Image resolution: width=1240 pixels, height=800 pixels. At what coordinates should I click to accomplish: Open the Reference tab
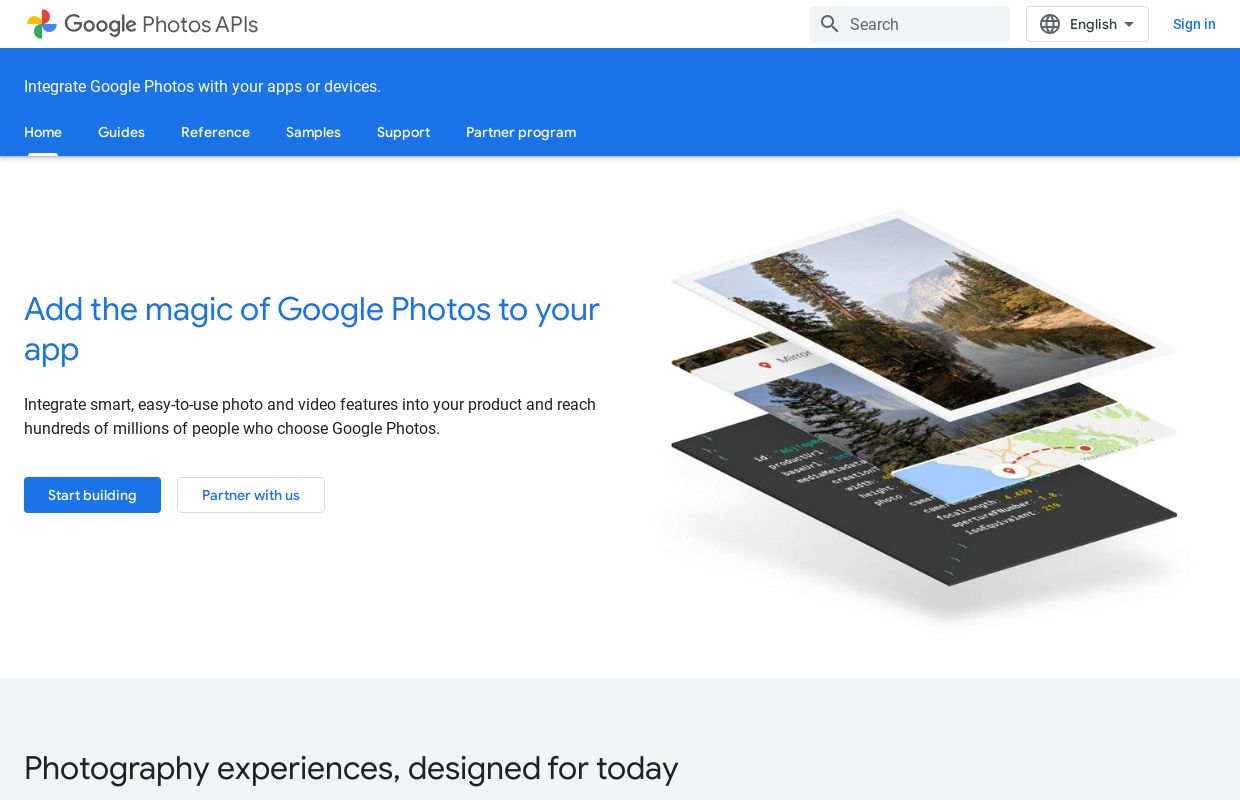pyautogui.click(x=215, y=132)
